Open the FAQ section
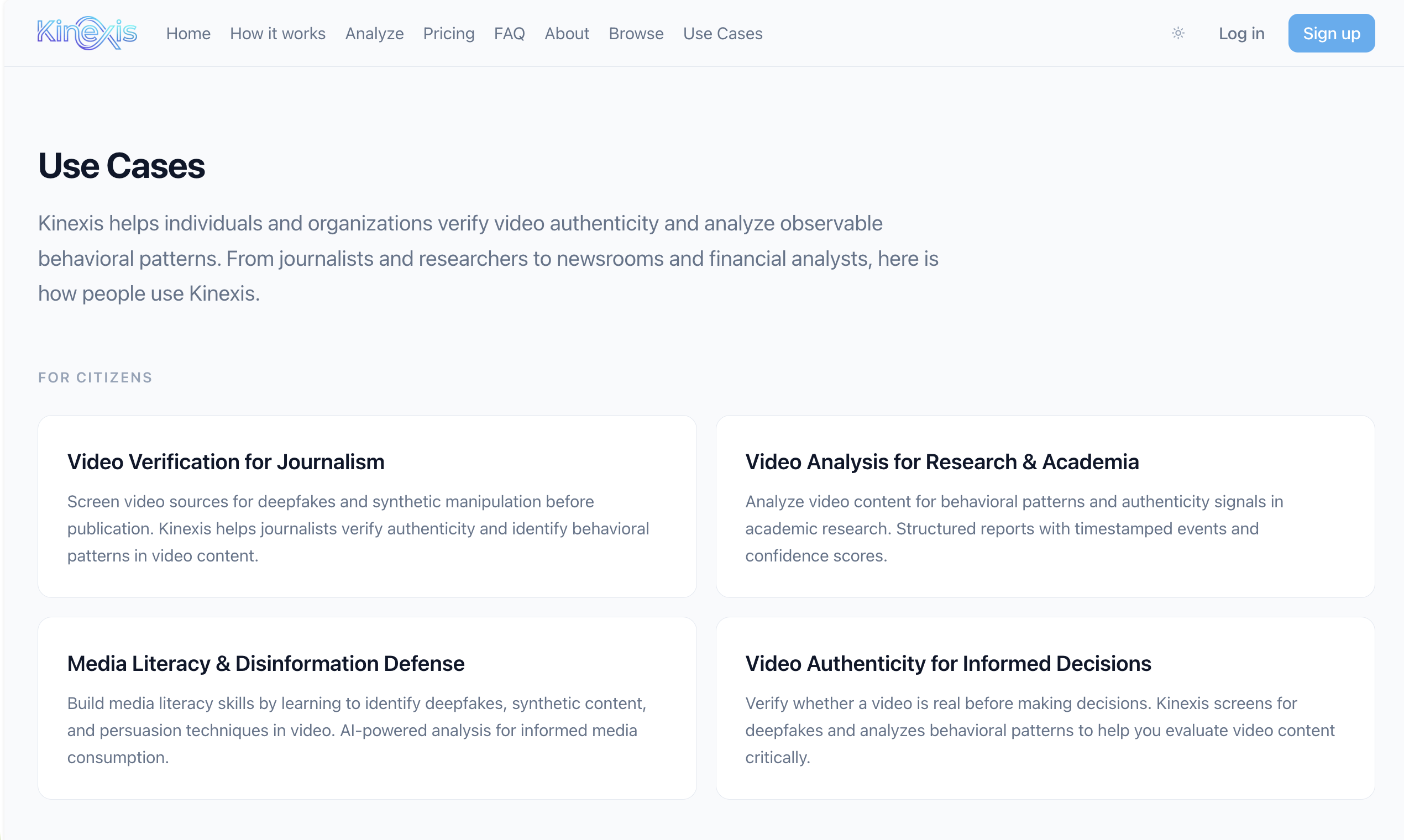This screenshot has width=1404, height=840. (509, 34)
